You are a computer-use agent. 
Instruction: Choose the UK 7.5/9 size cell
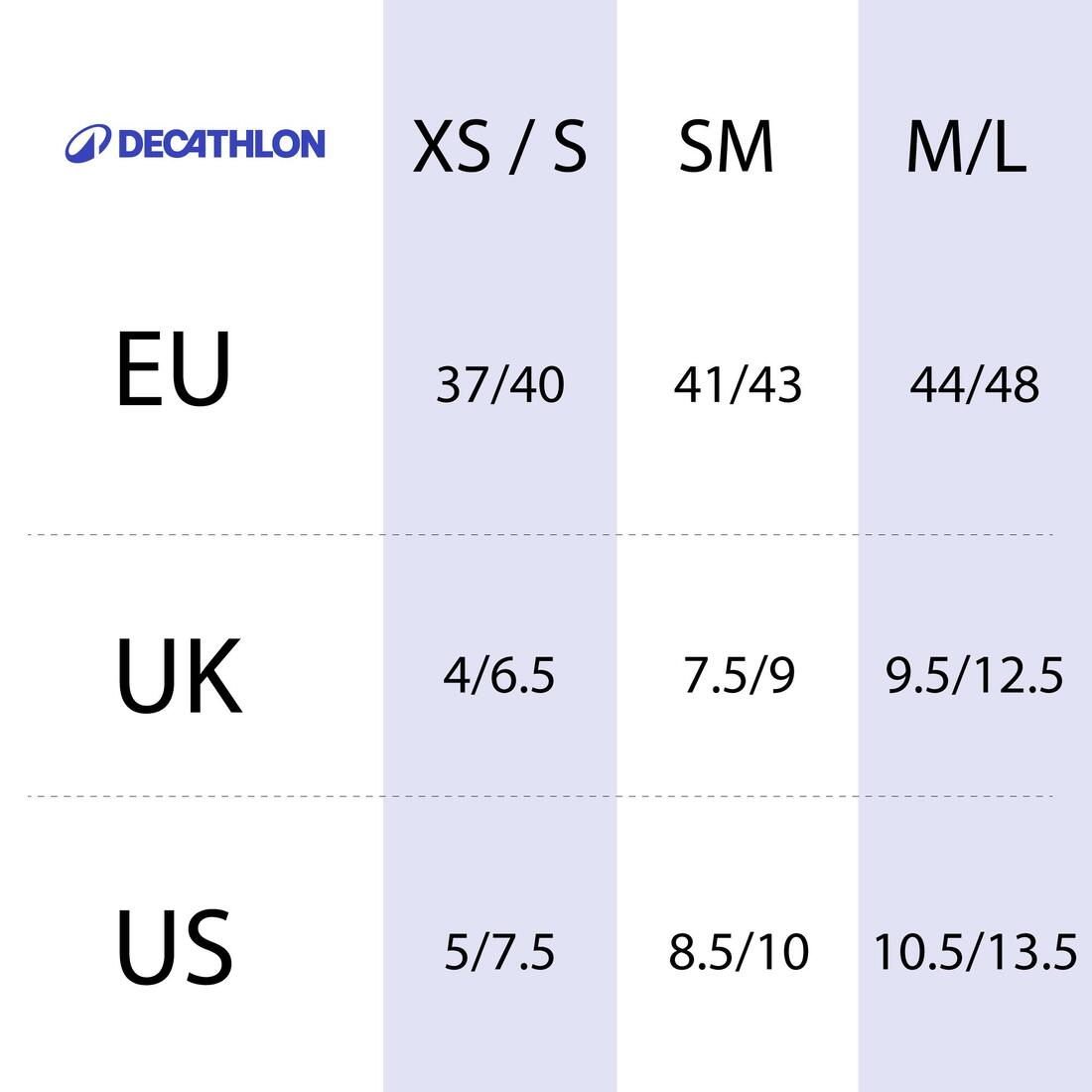click(739, 676)
